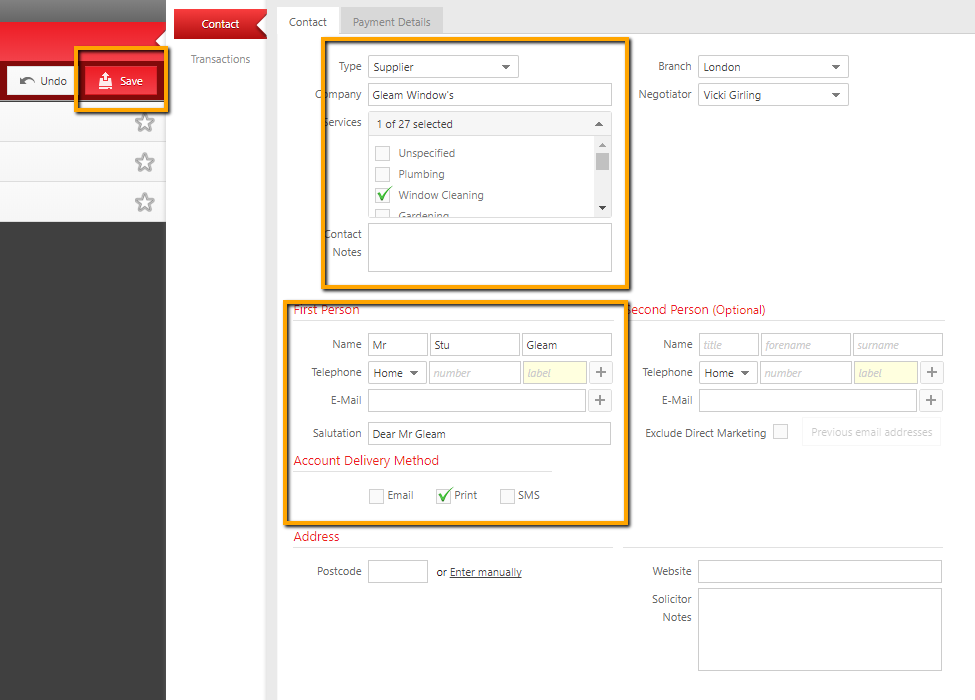Open the Branch dropdown showing London

(773, 67)
